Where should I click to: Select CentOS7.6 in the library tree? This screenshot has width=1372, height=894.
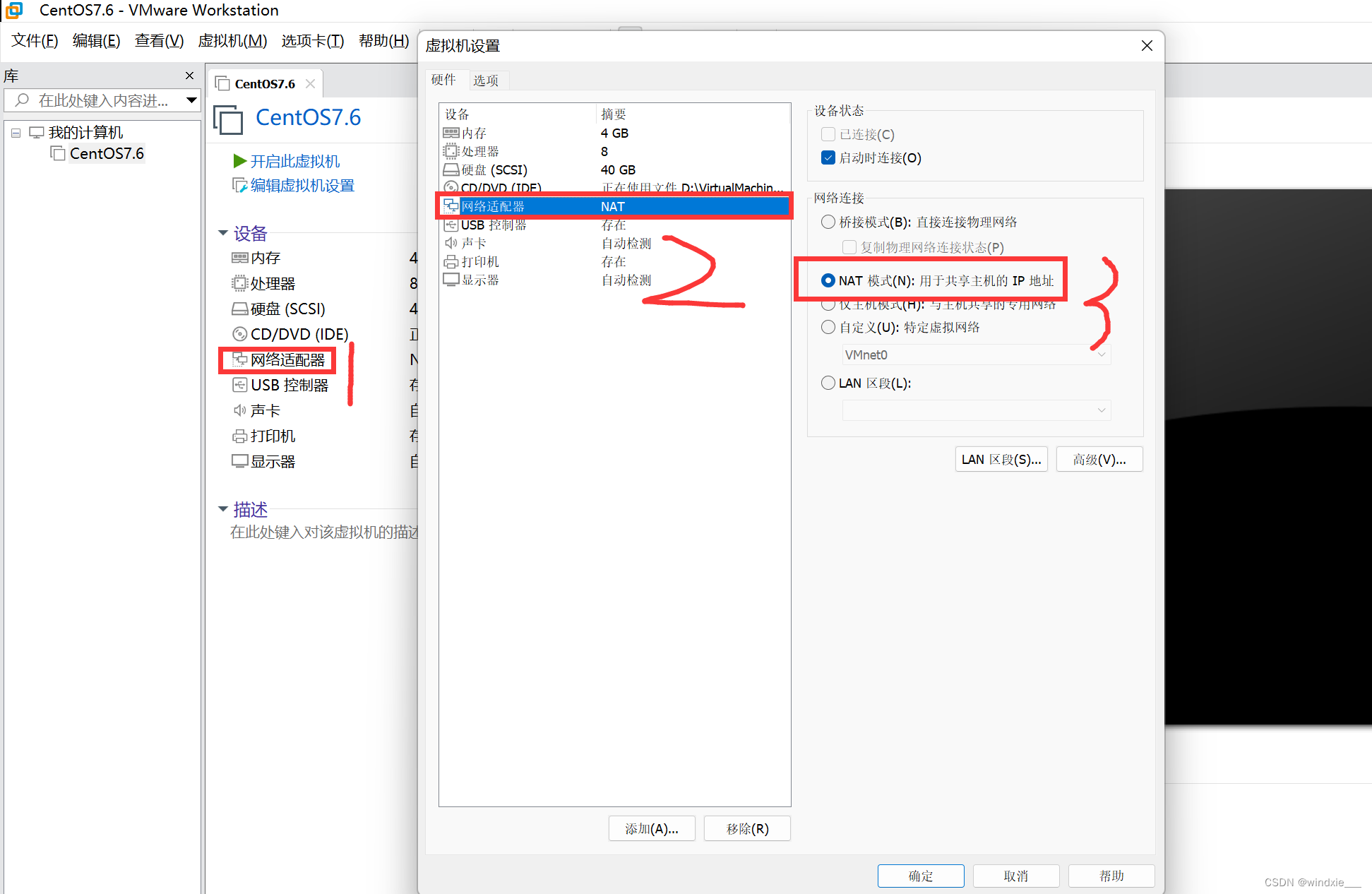[x=107, y=153]
